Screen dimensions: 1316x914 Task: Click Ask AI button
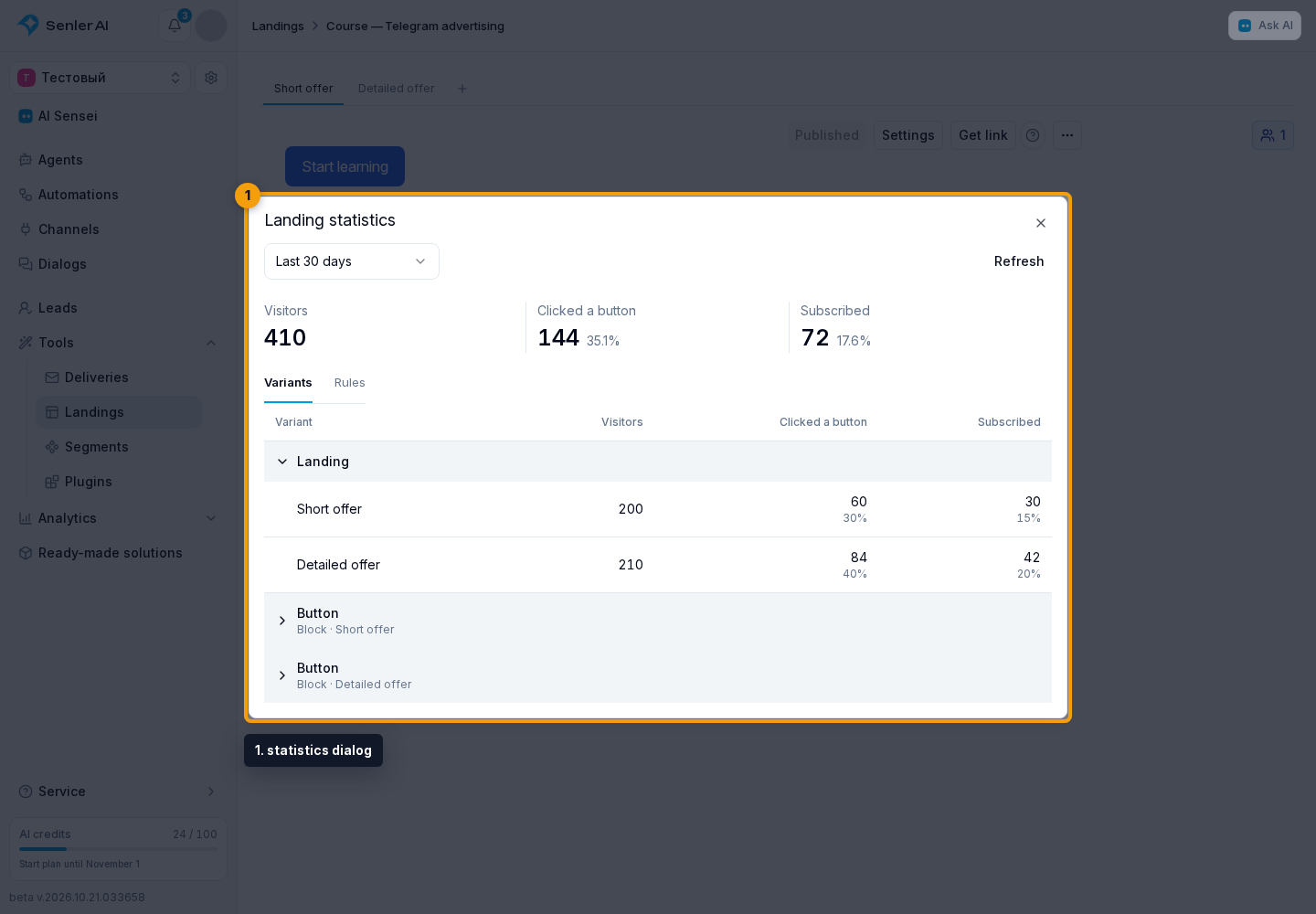coord(1265,26)
